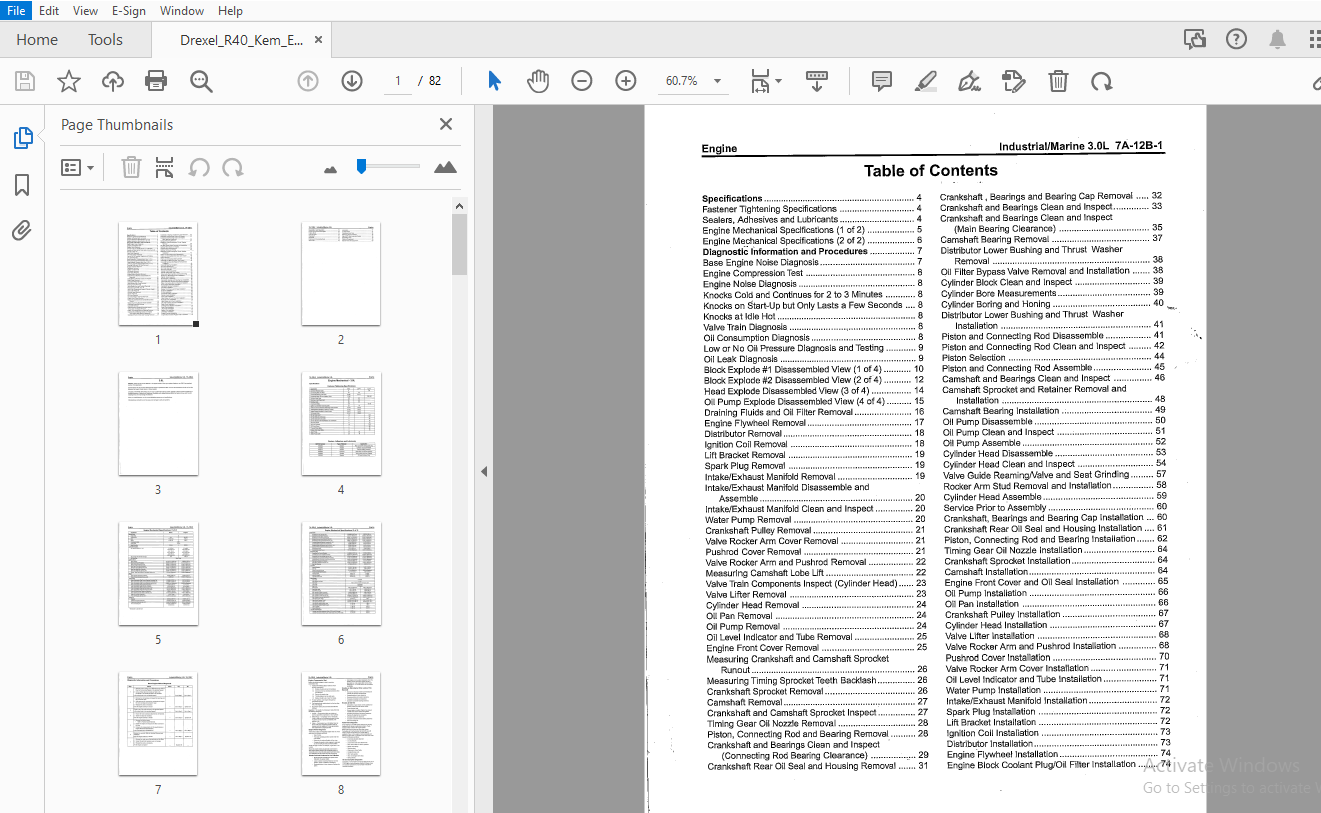This screenshot has width=1321, height=813.
Task: Go to next page arrow
Action: pos(352,81)
